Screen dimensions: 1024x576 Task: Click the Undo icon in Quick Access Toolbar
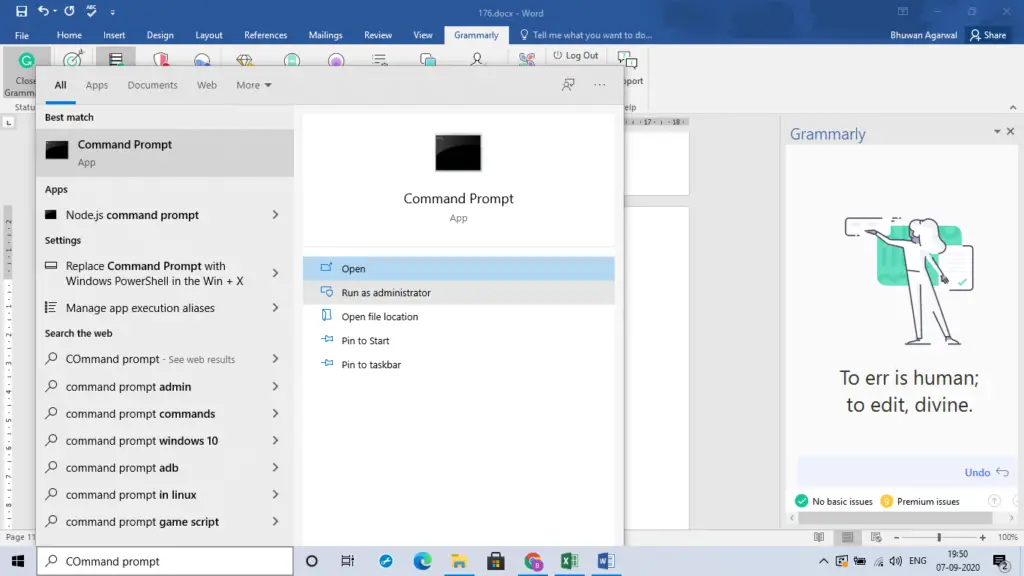[x=43, y=11]
